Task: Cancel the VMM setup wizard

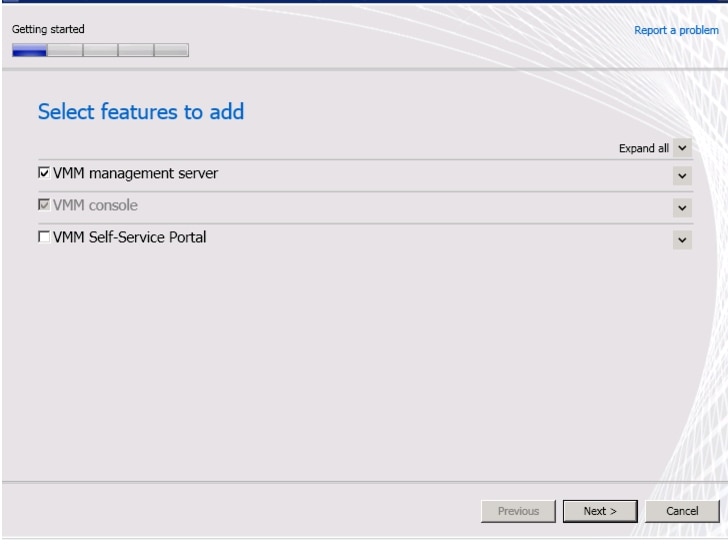Action: [682, 511]
